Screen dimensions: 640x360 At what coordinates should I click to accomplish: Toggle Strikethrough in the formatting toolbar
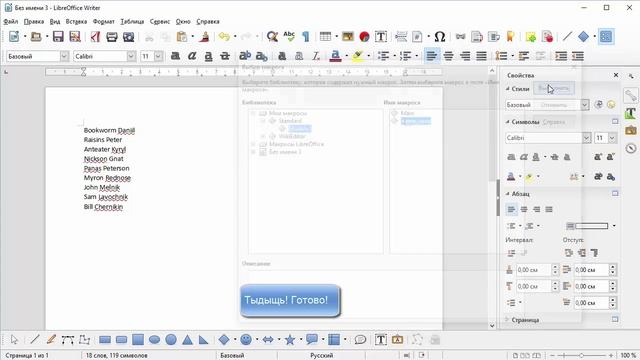click(x=224, y=56)
